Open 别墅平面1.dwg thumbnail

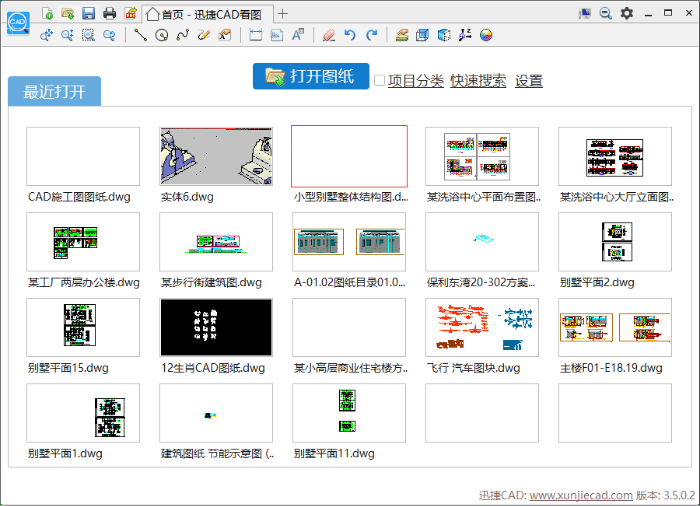pyautogui.click(x=83, y=413)
